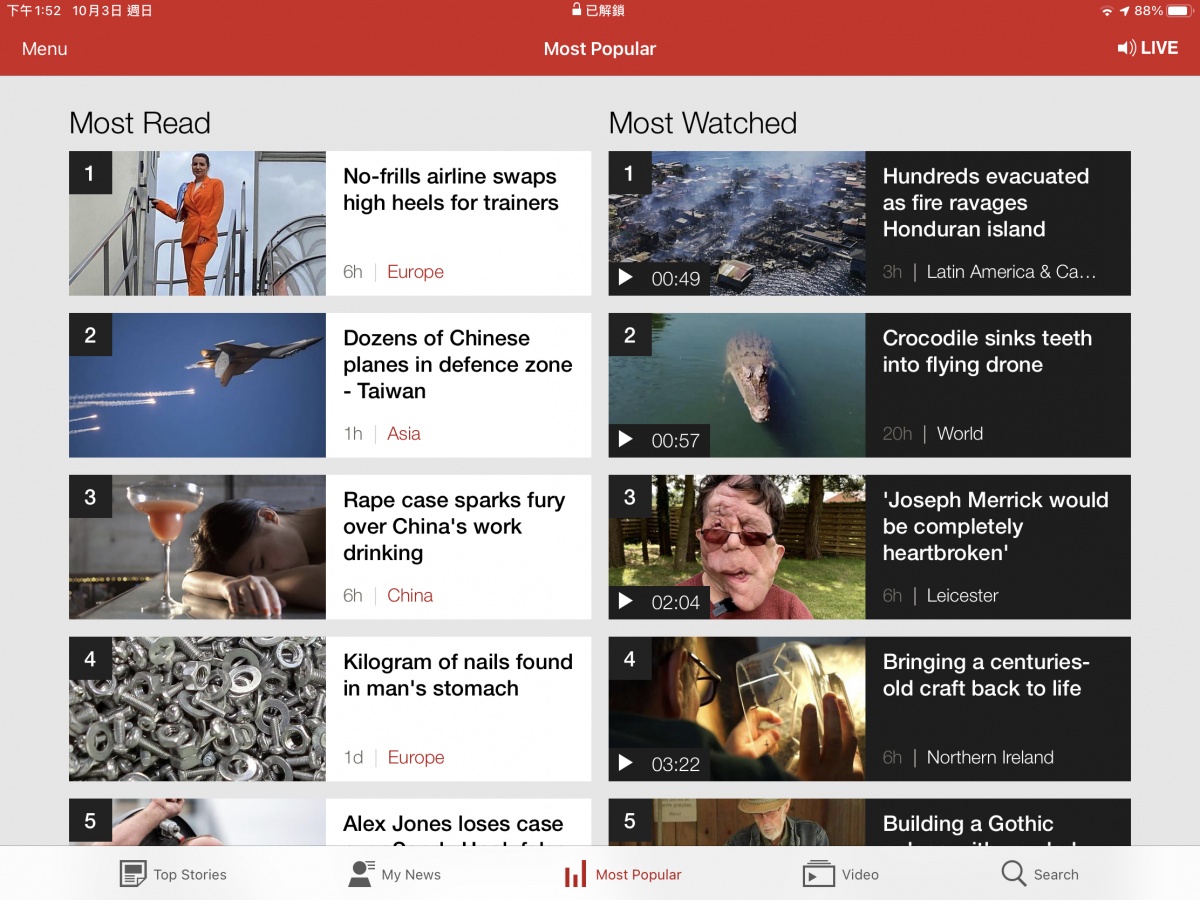Viewport: 1200px width, 900px height.
Task: Read No-frills airline swaps high heels headline
Action: (450, 190)
